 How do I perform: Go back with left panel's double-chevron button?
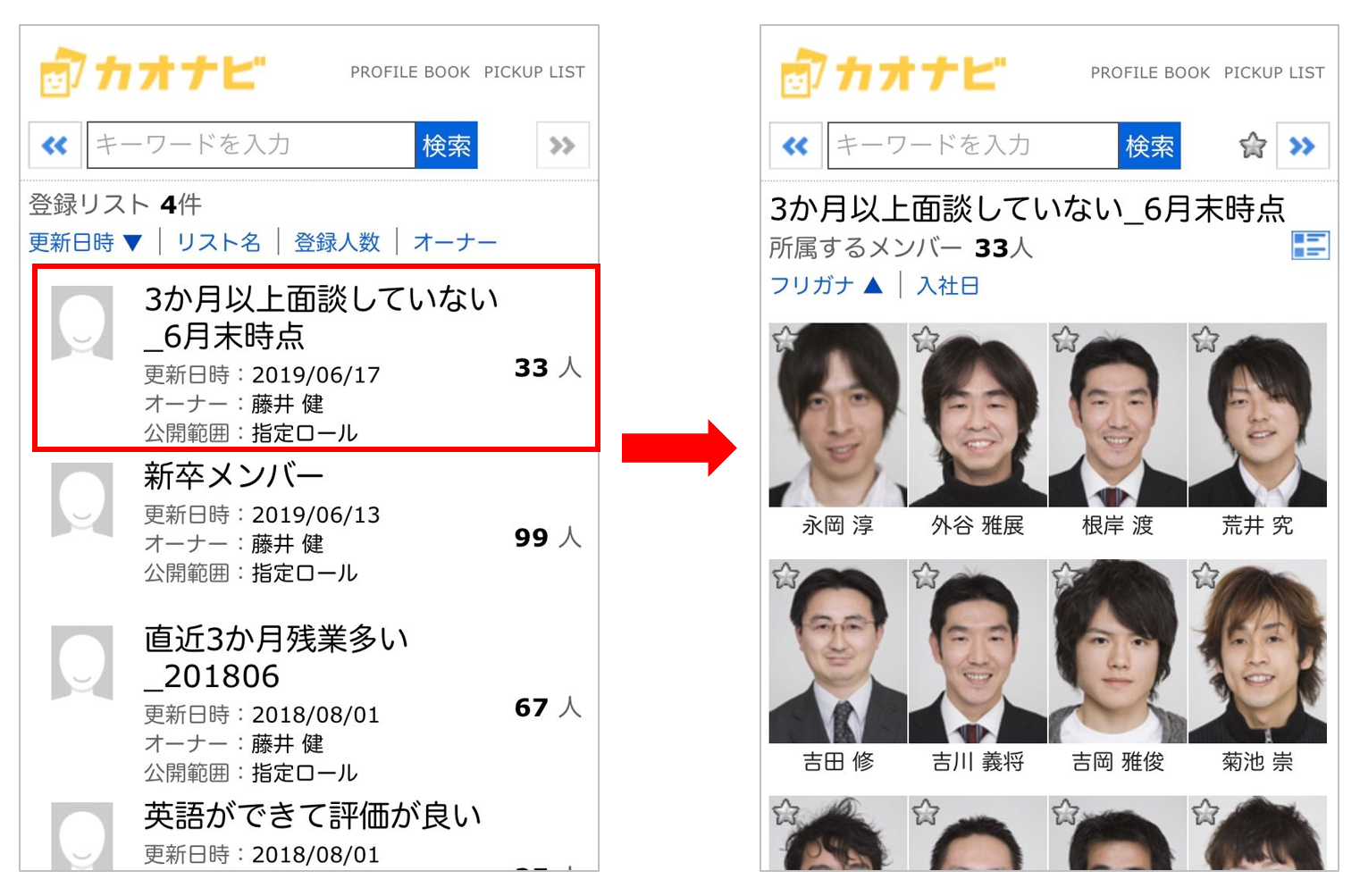(55, 145)
